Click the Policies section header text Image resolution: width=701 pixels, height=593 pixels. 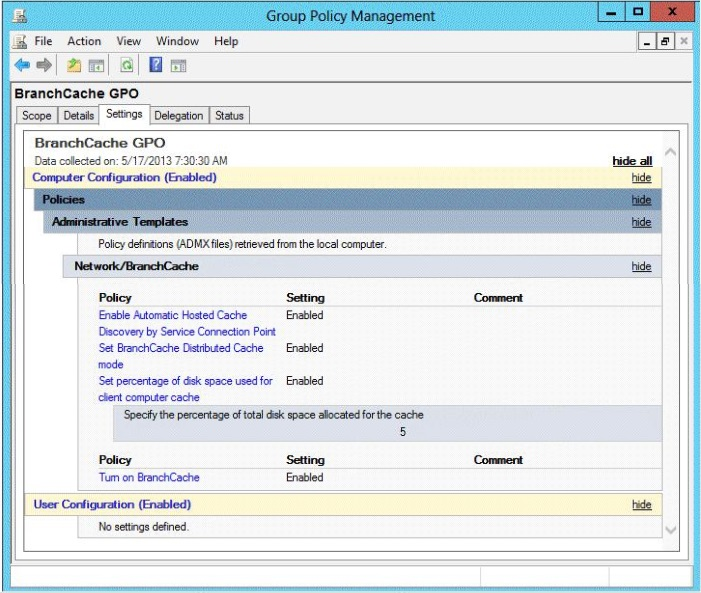[x=63, y=199]
